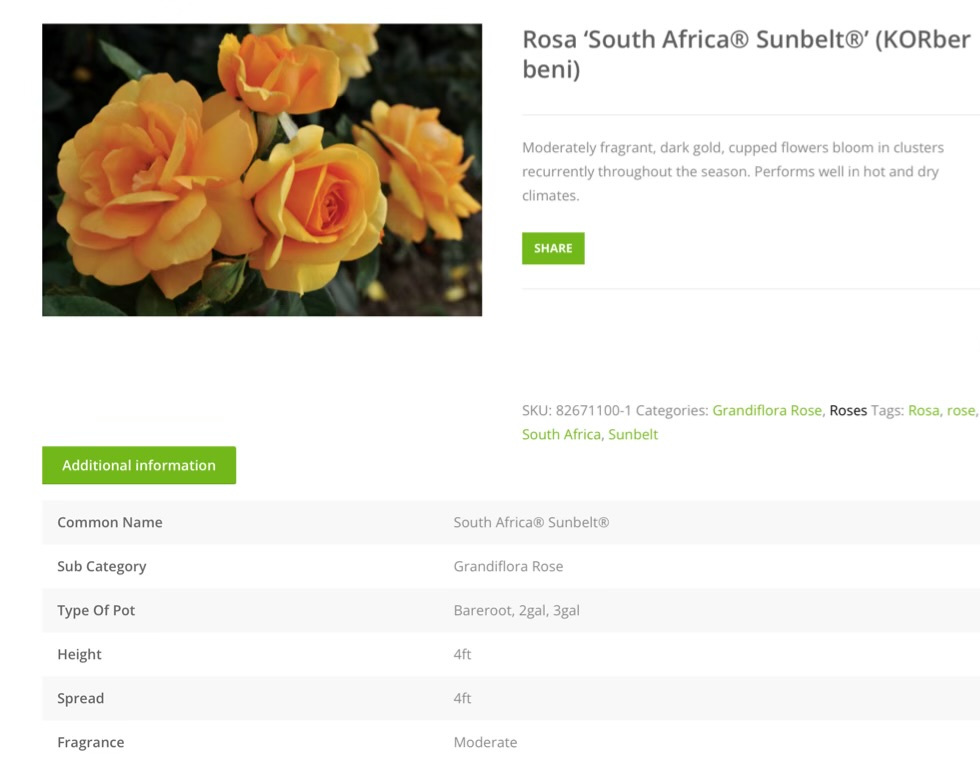The height and width of the screenshot is (772, 980).
Task: Open the Grandiflora Rose category link
Action: tap(766, 411)
